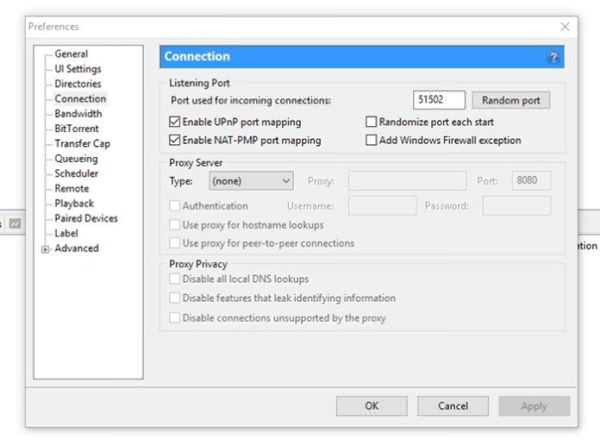Click the Random port button
Screen dimensions: 600x446
click(x=511, y=100)
